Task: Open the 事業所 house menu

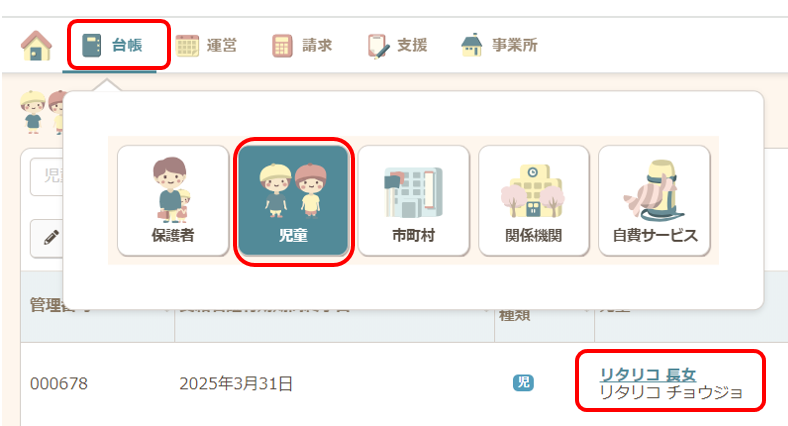Action: point(499,45)
